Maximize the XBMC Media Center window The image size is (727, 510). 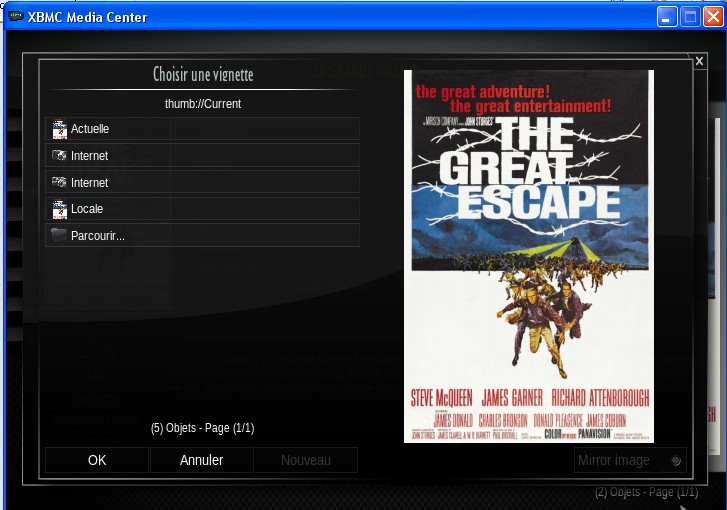coord(690,17)
